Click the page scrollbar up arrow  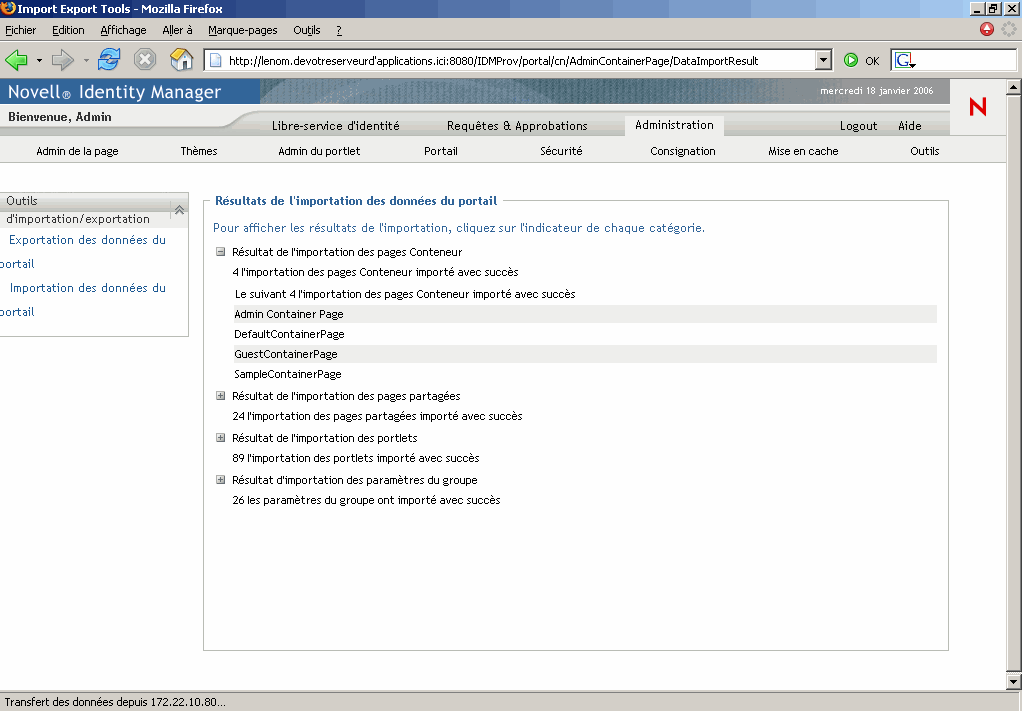pos(1014,87)
